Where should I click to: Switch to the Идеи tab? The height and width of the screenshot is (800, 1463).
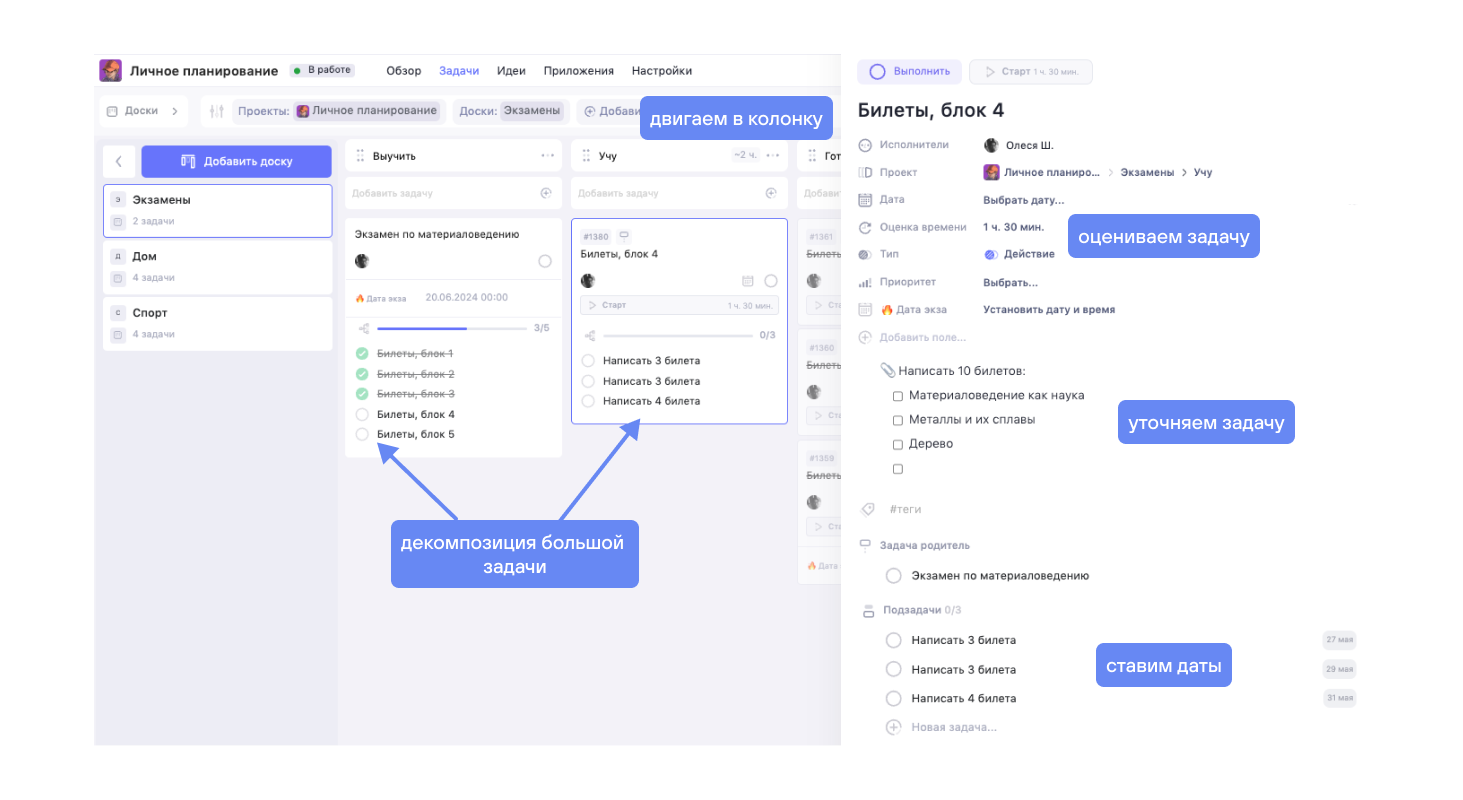click(x=511, y=71)
